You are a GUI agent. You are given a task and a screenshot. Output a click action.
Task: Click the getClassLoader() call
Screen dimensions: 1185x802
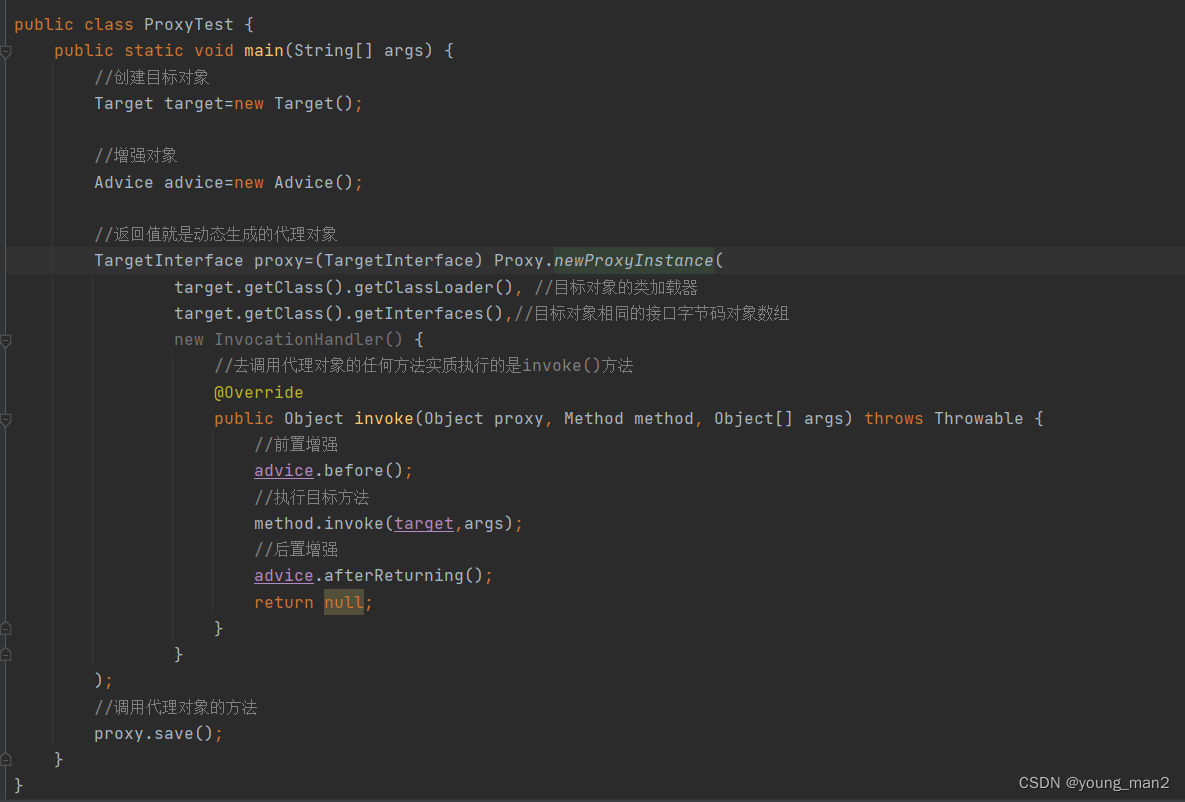click(x=434, y=287)
